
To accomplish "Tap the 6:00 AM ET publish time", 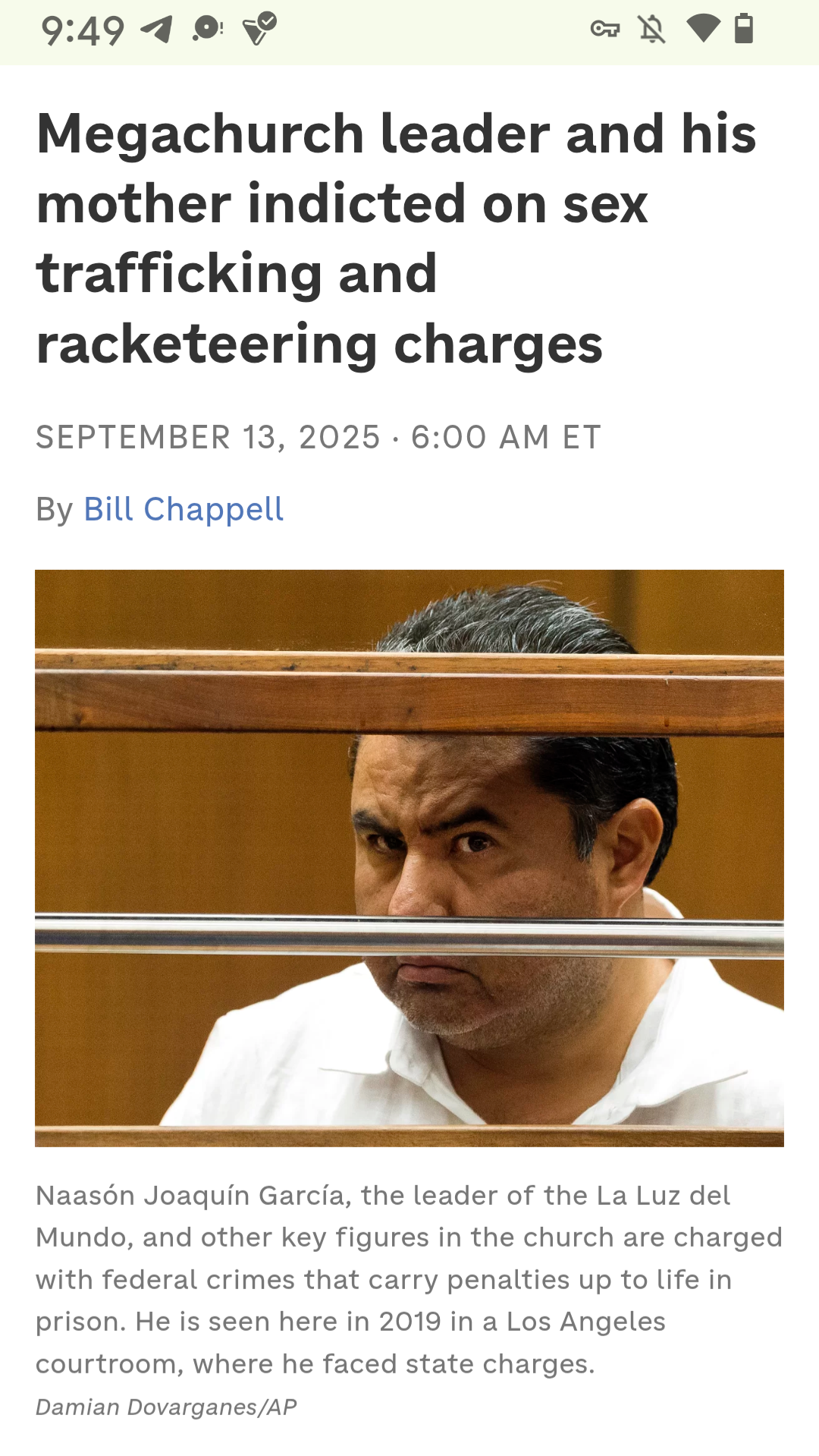I will 507,438.
